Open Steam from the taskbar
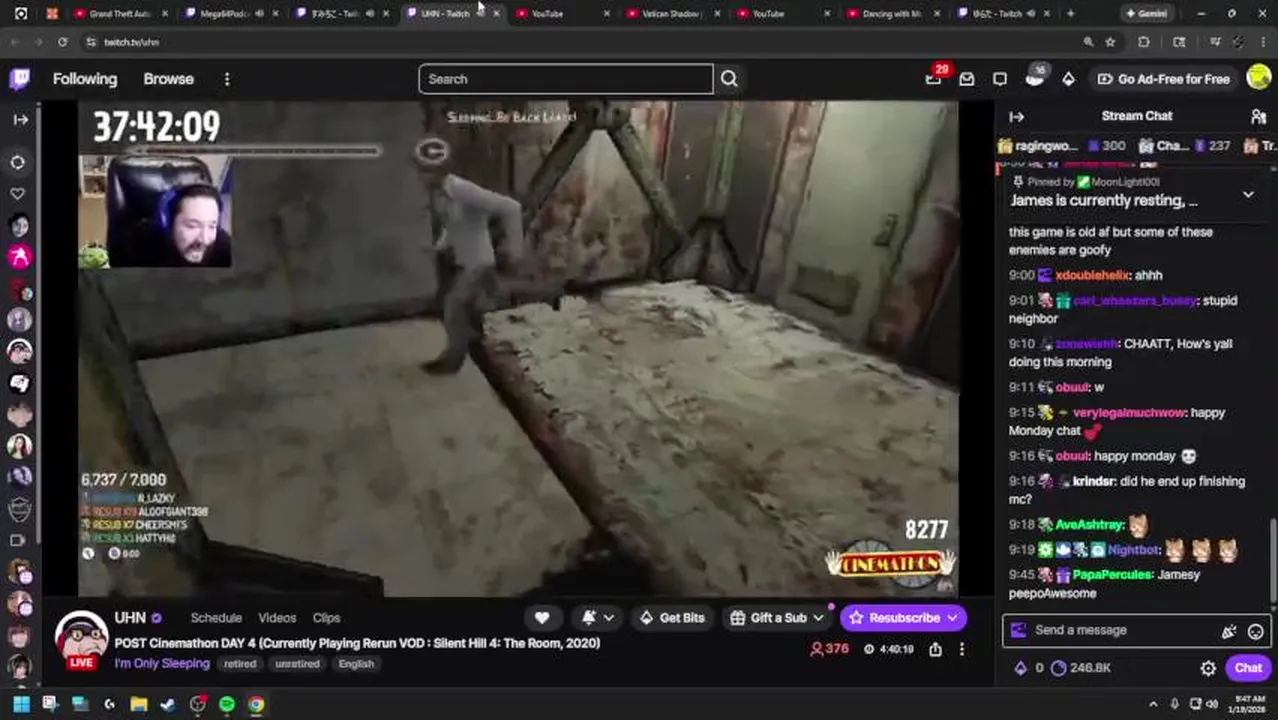The image size is (1278, 720). (x=168, y=704)
